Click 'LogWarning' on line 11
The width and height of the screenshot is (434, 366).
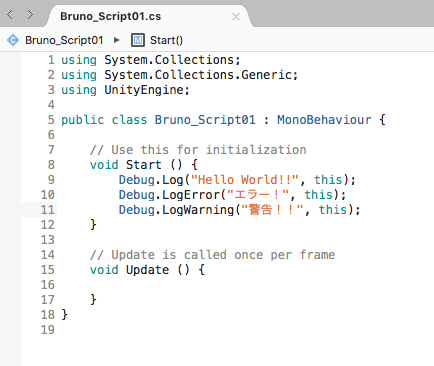(x=198, y=210)
